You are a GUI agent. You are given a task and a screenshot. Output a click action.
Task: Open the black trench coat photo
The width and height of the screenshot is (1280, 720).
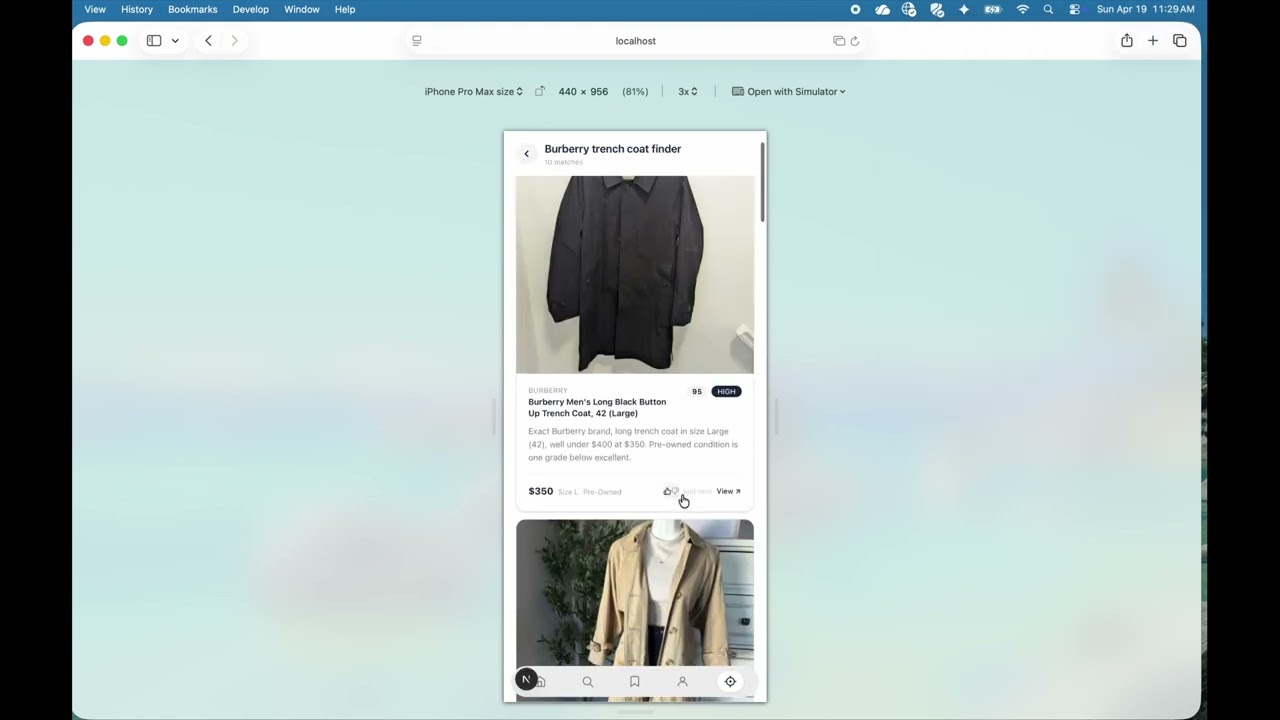point(635,274)
